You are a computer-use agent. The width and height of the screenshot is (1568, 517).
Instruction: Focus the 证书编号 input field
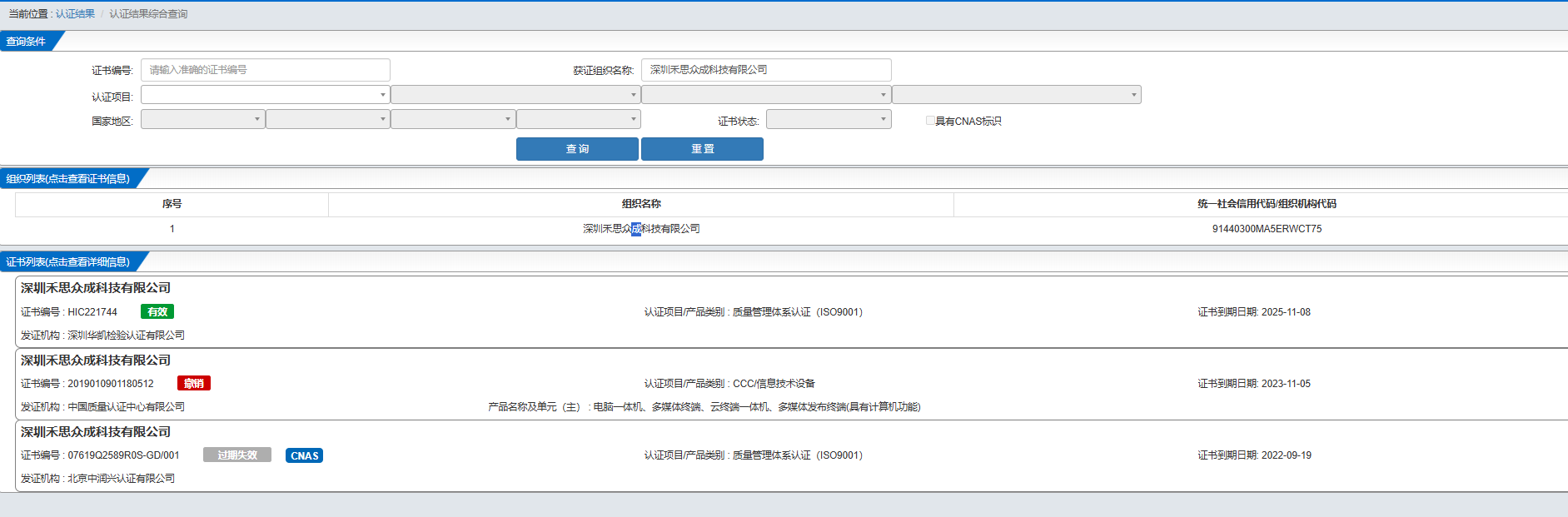click(266, 70)
